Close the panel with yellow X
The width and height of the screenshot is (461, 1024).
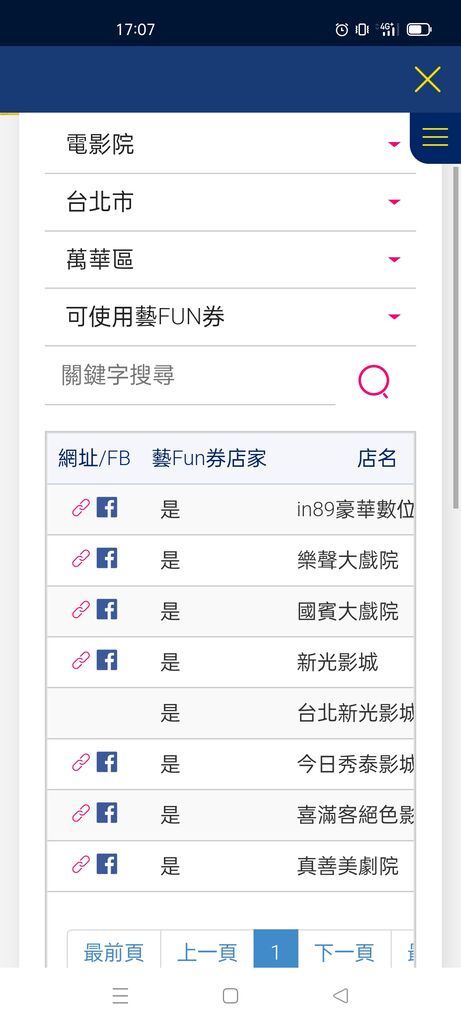(x=428, y=79)
